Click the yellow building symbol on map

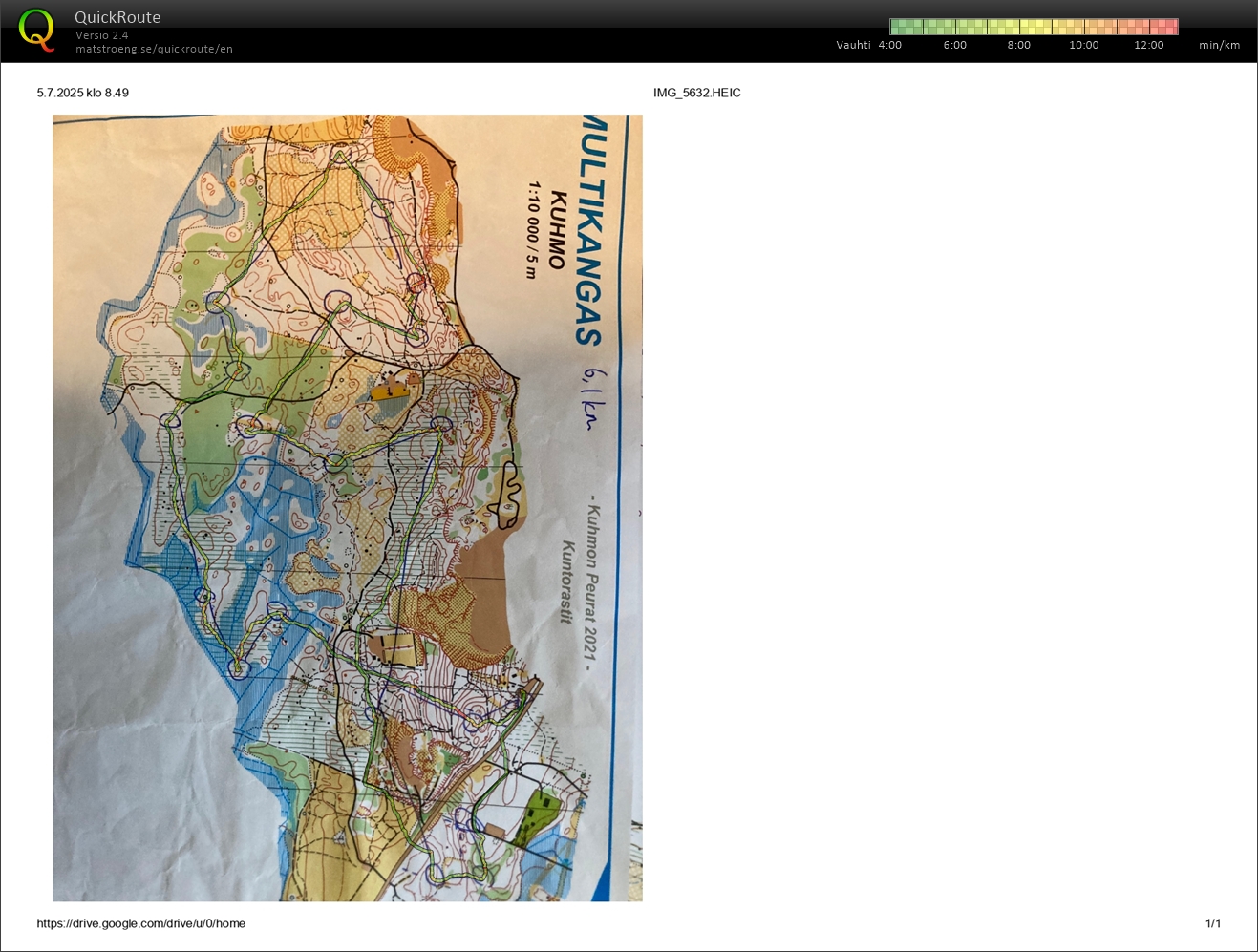[x=390, y=391]
